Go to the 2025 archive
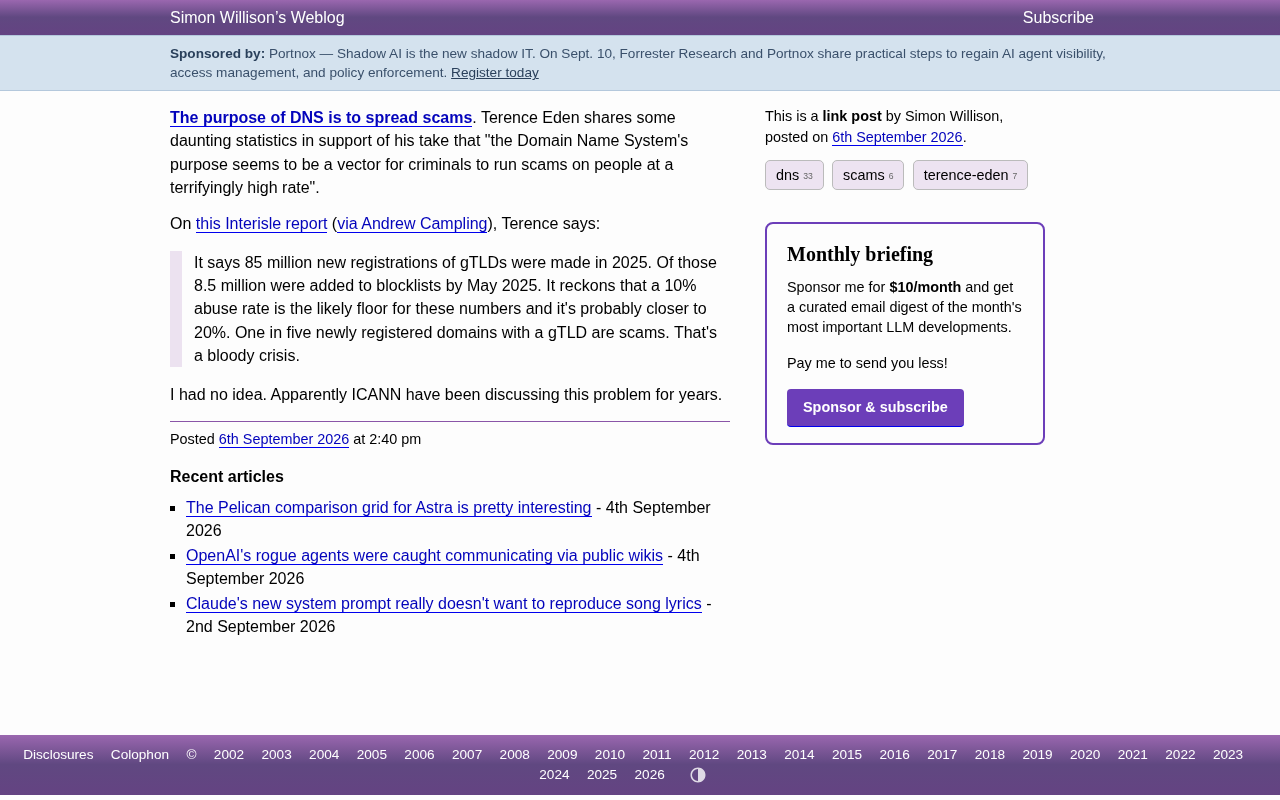 [x=602, y=775]
